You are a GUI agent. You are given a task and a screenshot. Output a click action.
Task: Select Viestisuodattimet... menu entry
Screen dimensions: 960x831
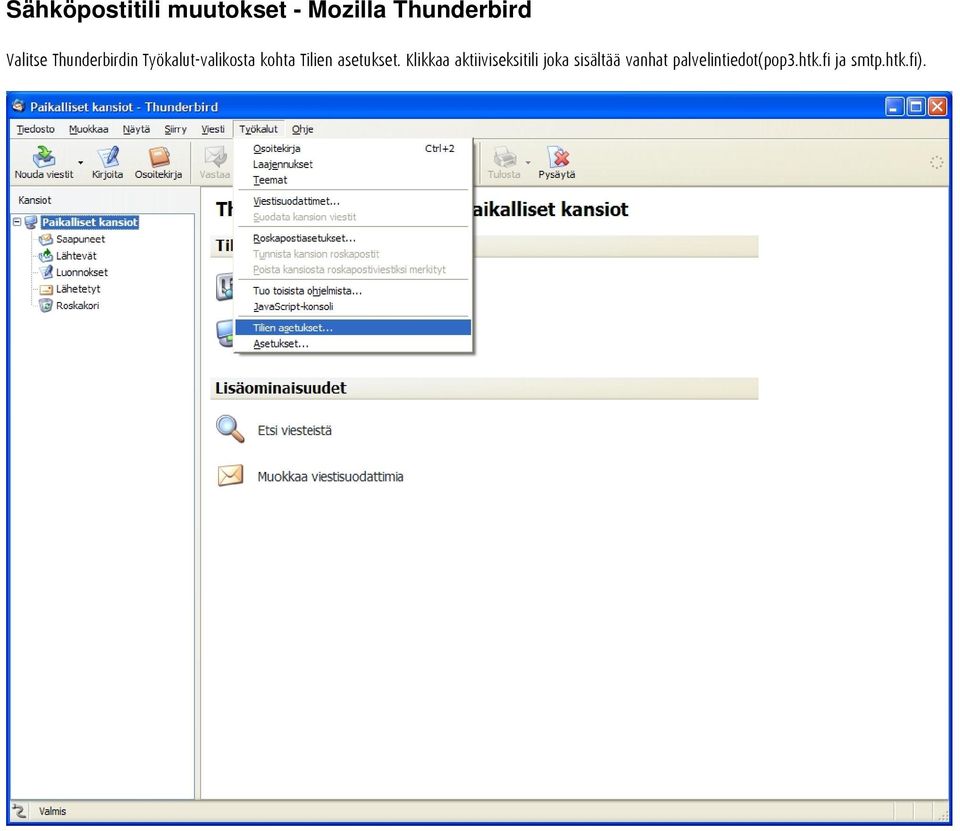tap(353, 201)
